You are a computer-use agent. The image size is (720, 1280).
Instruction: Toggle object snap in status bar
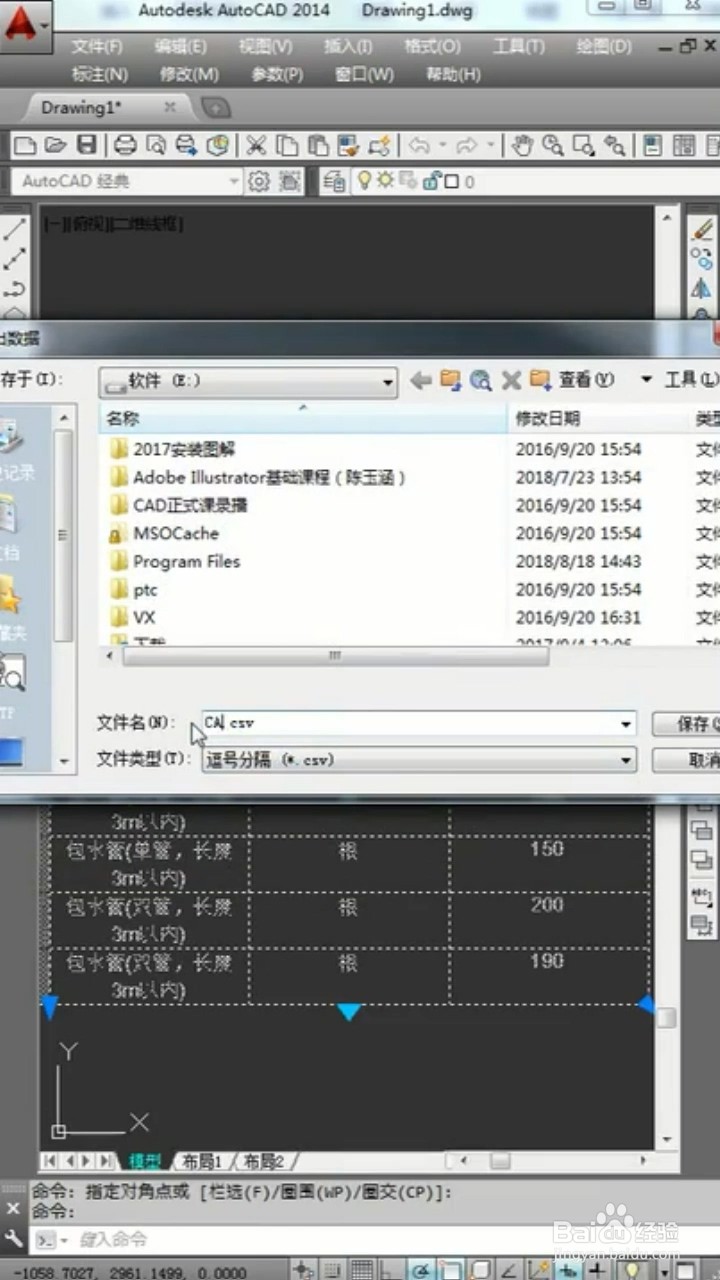click(x=451, y=1269)
